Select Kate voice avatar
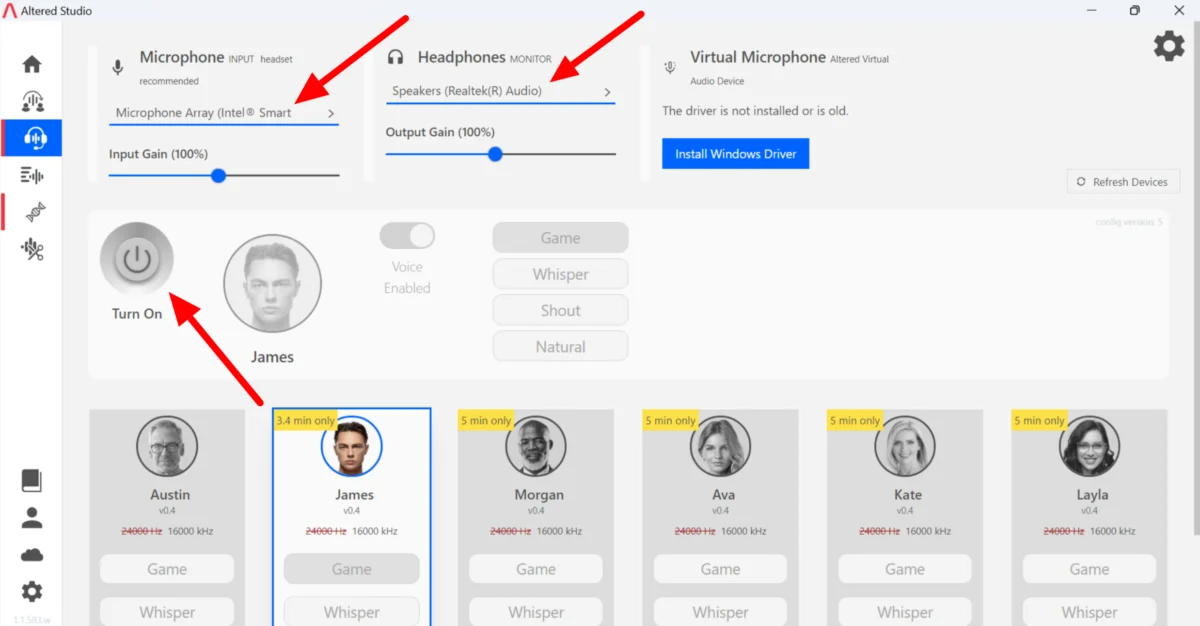 tap(905, 446)
